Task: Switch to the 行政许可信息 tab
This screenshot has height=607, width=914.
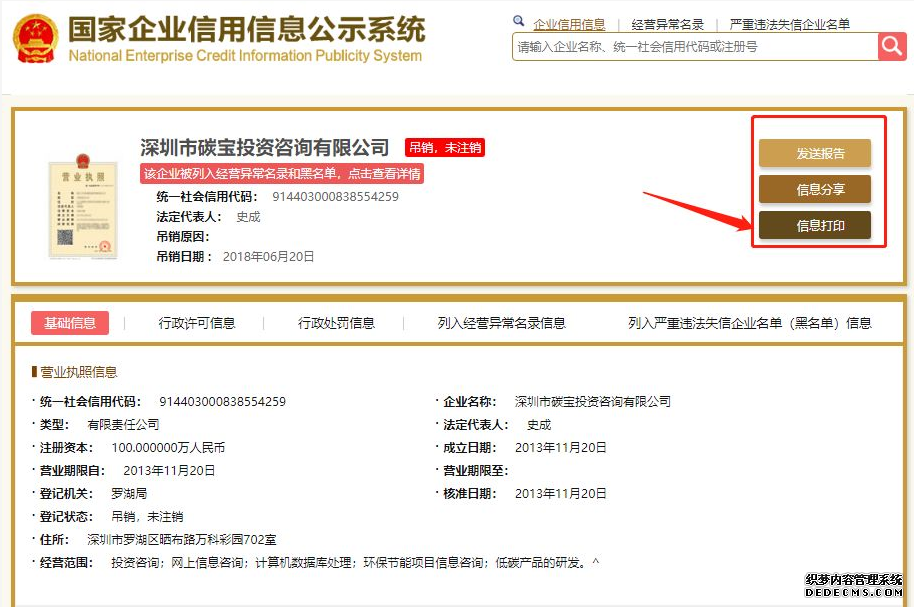Action: coord(197,323)
